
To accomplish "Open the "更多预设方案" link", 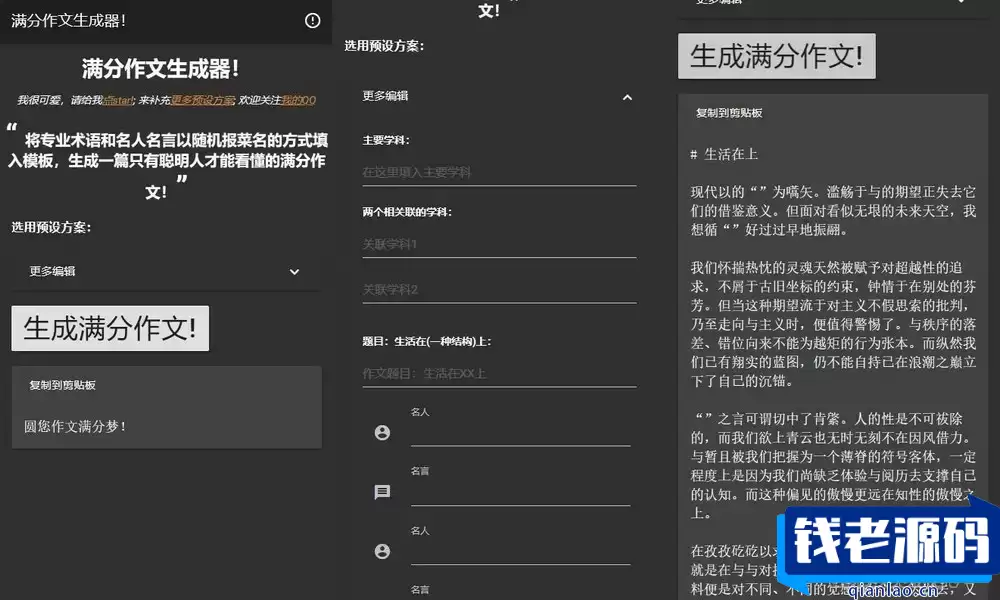I will click(x=203, y=100).
